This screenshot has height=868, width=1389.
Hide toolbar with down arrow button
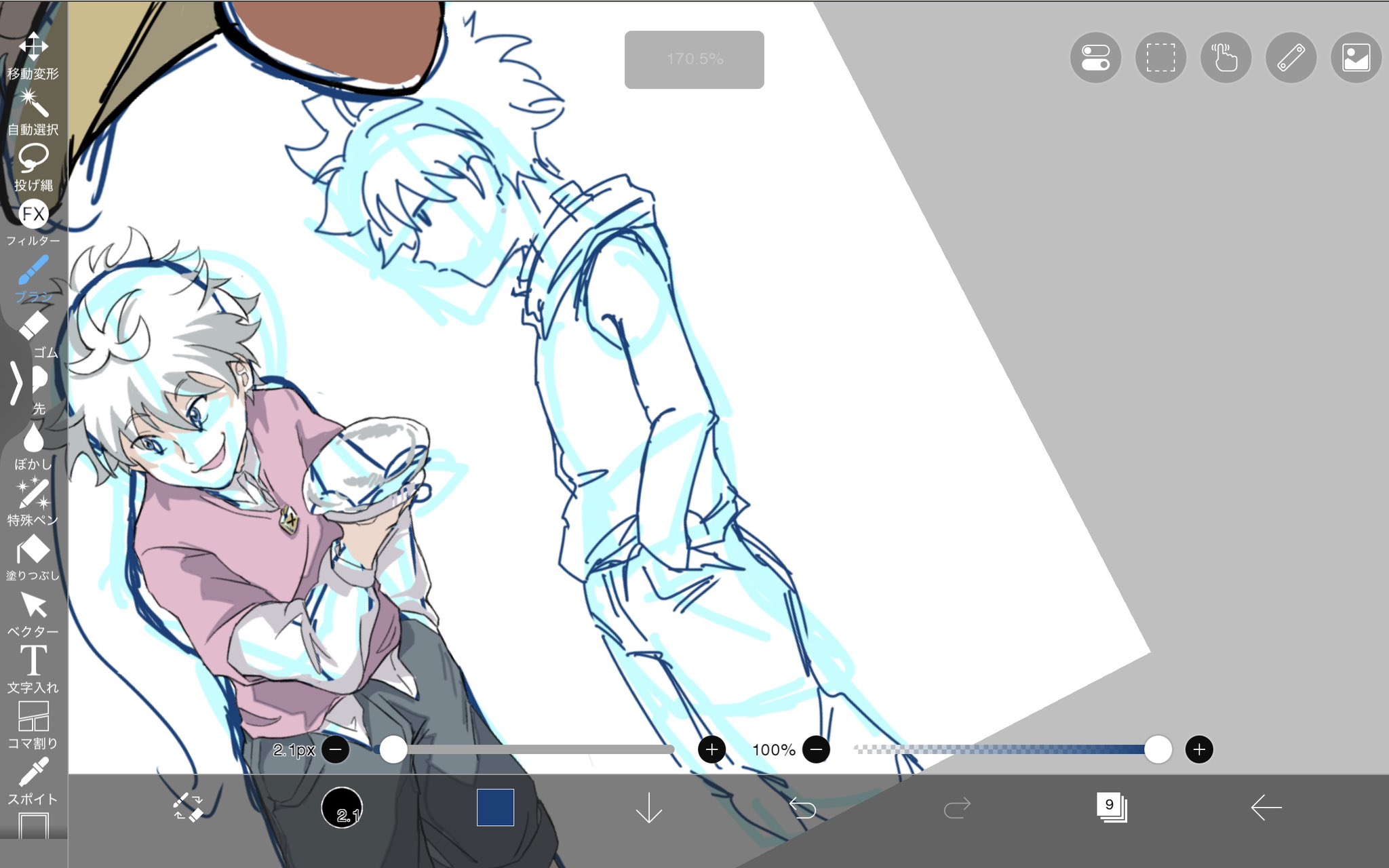[649, 807]
